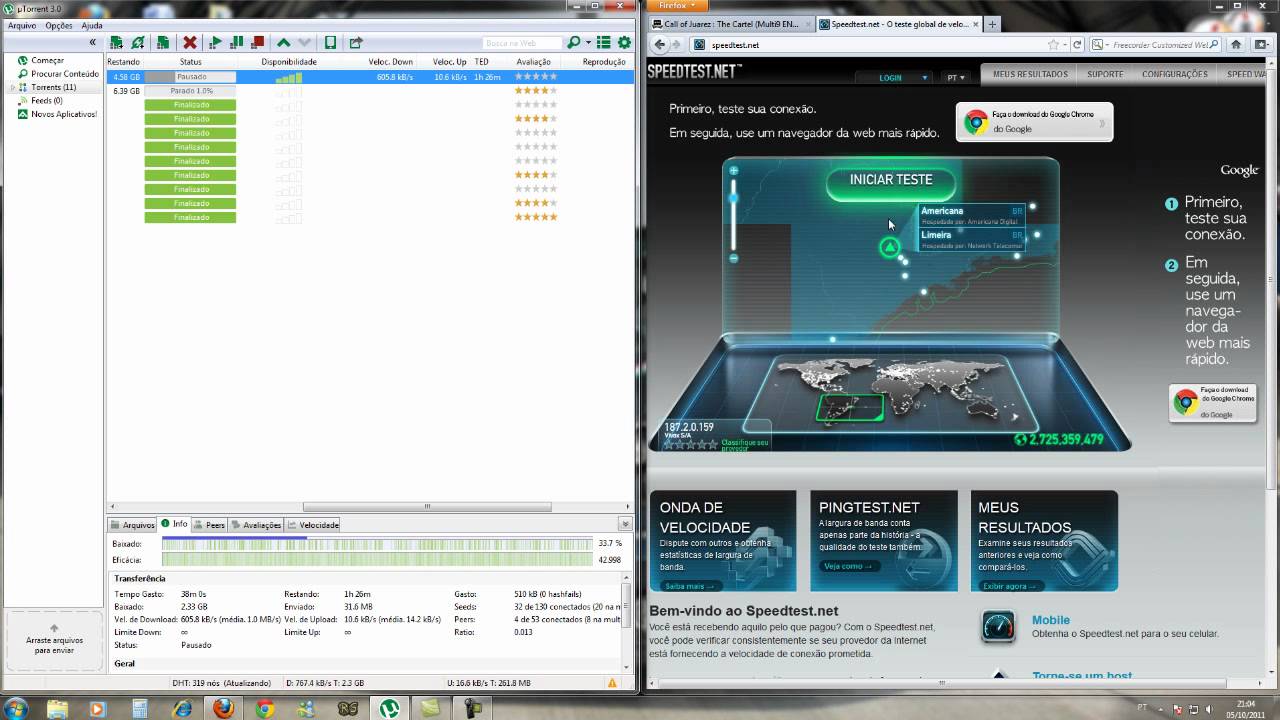Click the uTorrent Remote device icon
Viewport: 1280px width, 720px height.
(330, 43)
